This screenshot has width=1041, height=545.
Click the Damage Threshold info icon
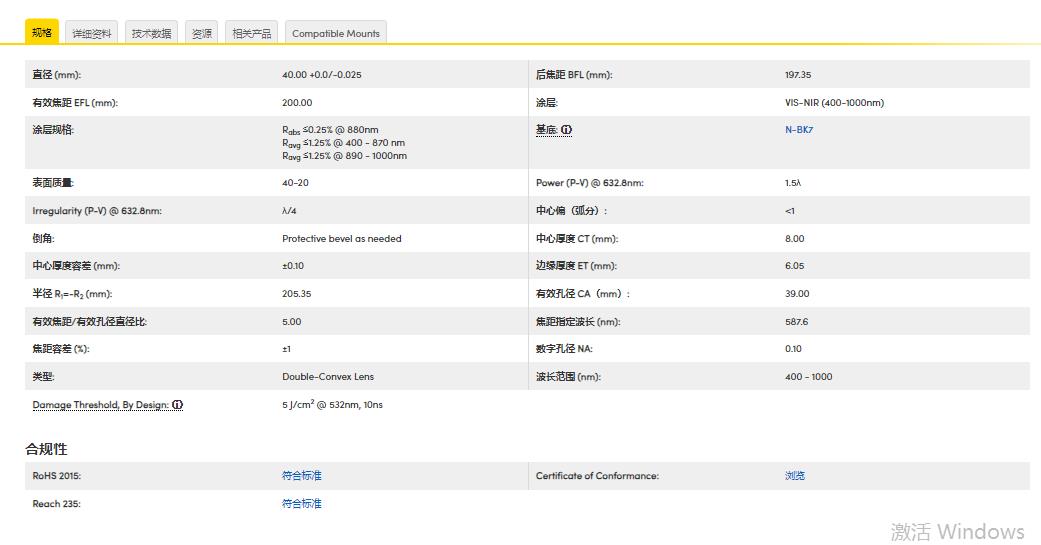(178, 405)
